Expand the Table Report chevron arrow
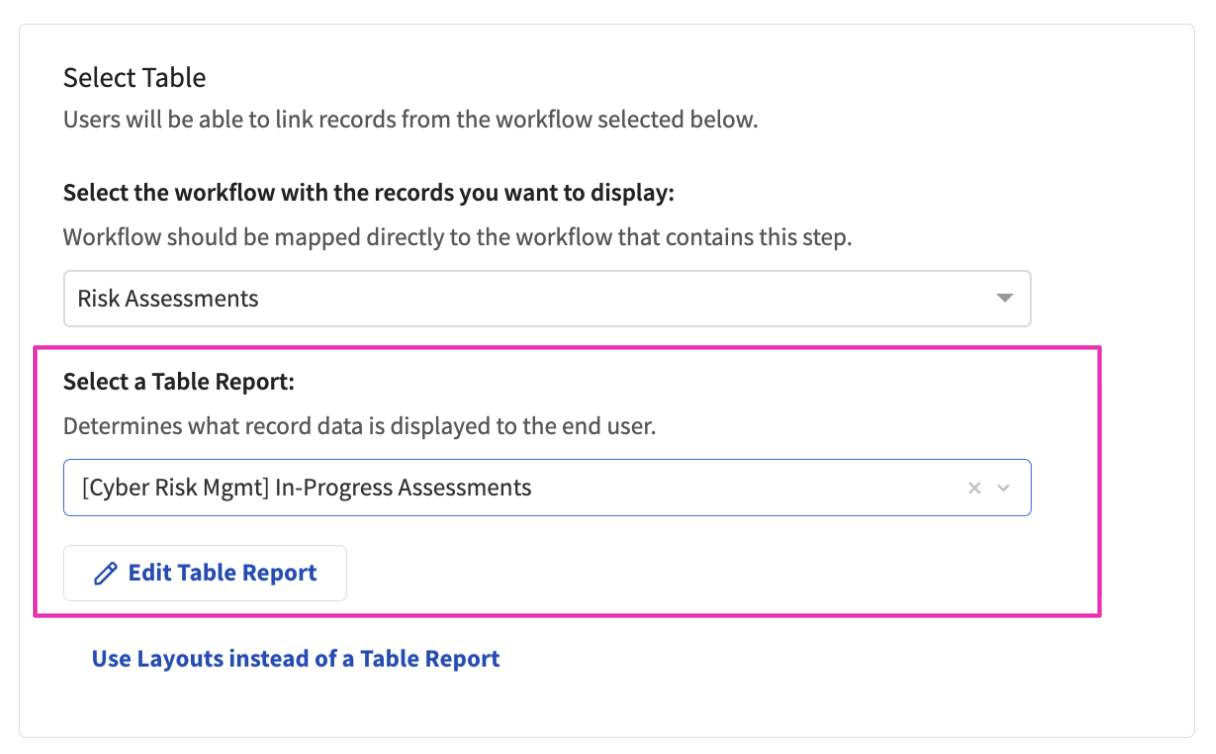 click(1004, 488)
